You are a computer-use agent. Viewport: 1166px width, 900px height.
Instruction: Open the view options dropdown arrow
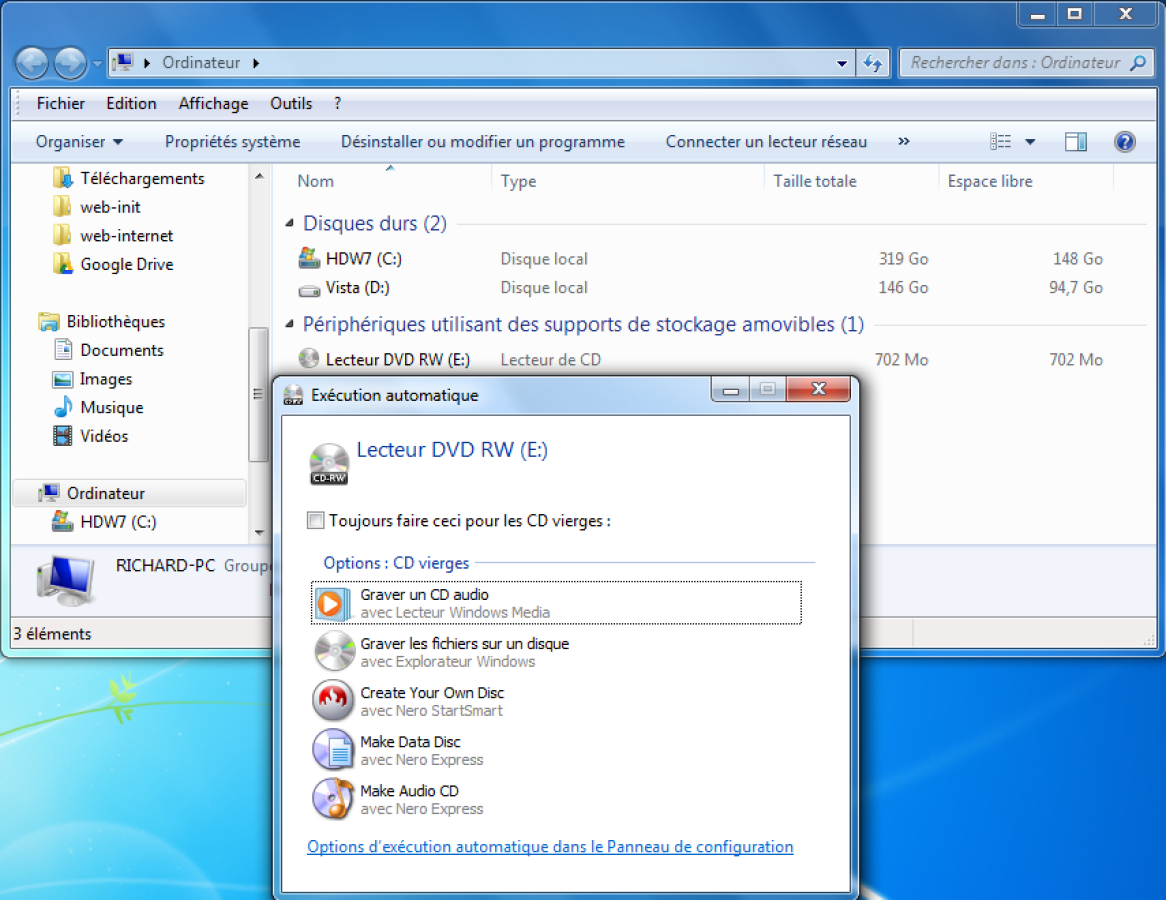(x=1030, y=141)
